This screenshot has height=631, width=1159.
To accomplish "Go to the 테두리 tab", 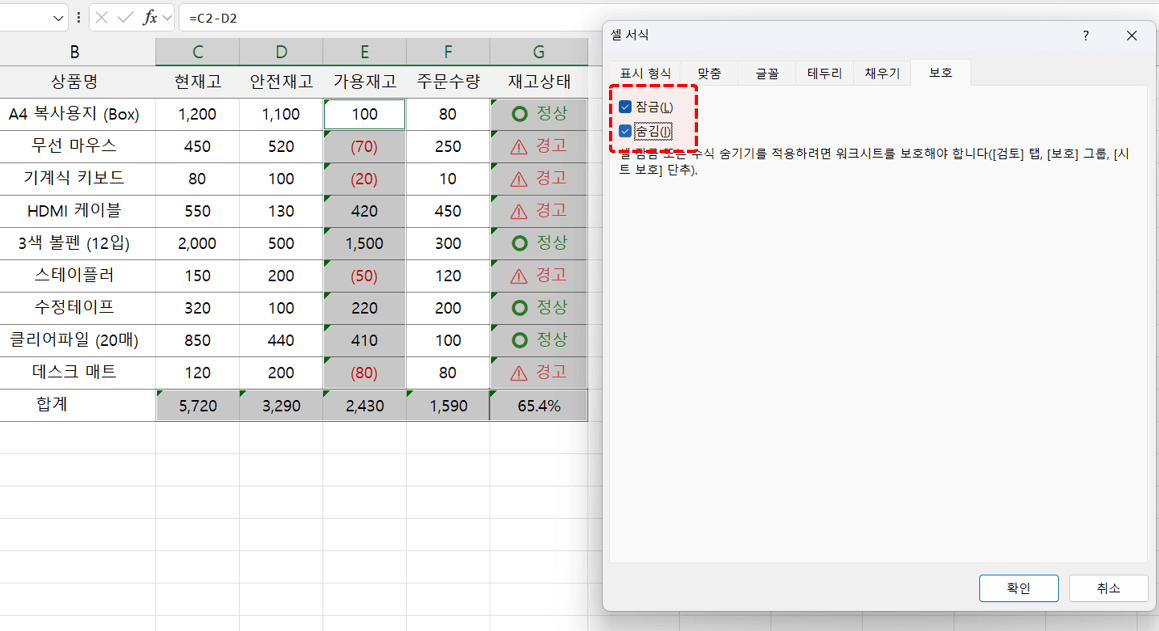I will (x=825, y=73).
